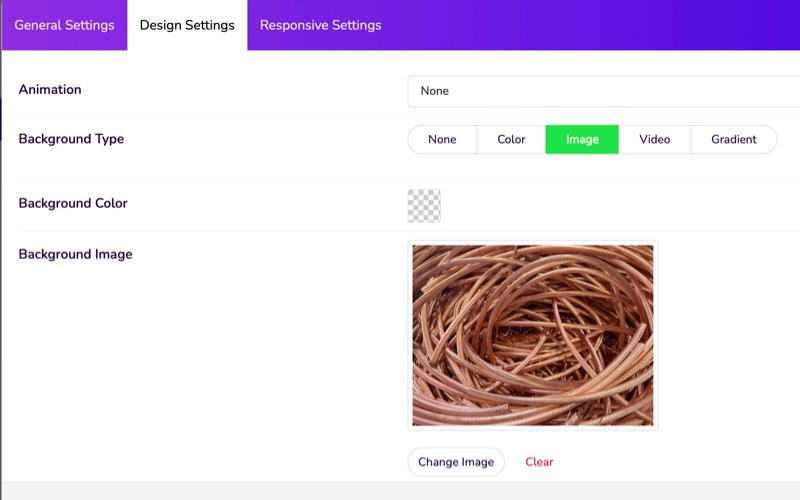The image size is (800, 500).
Task: Switch background type to Video
Action: coord(655,139)
